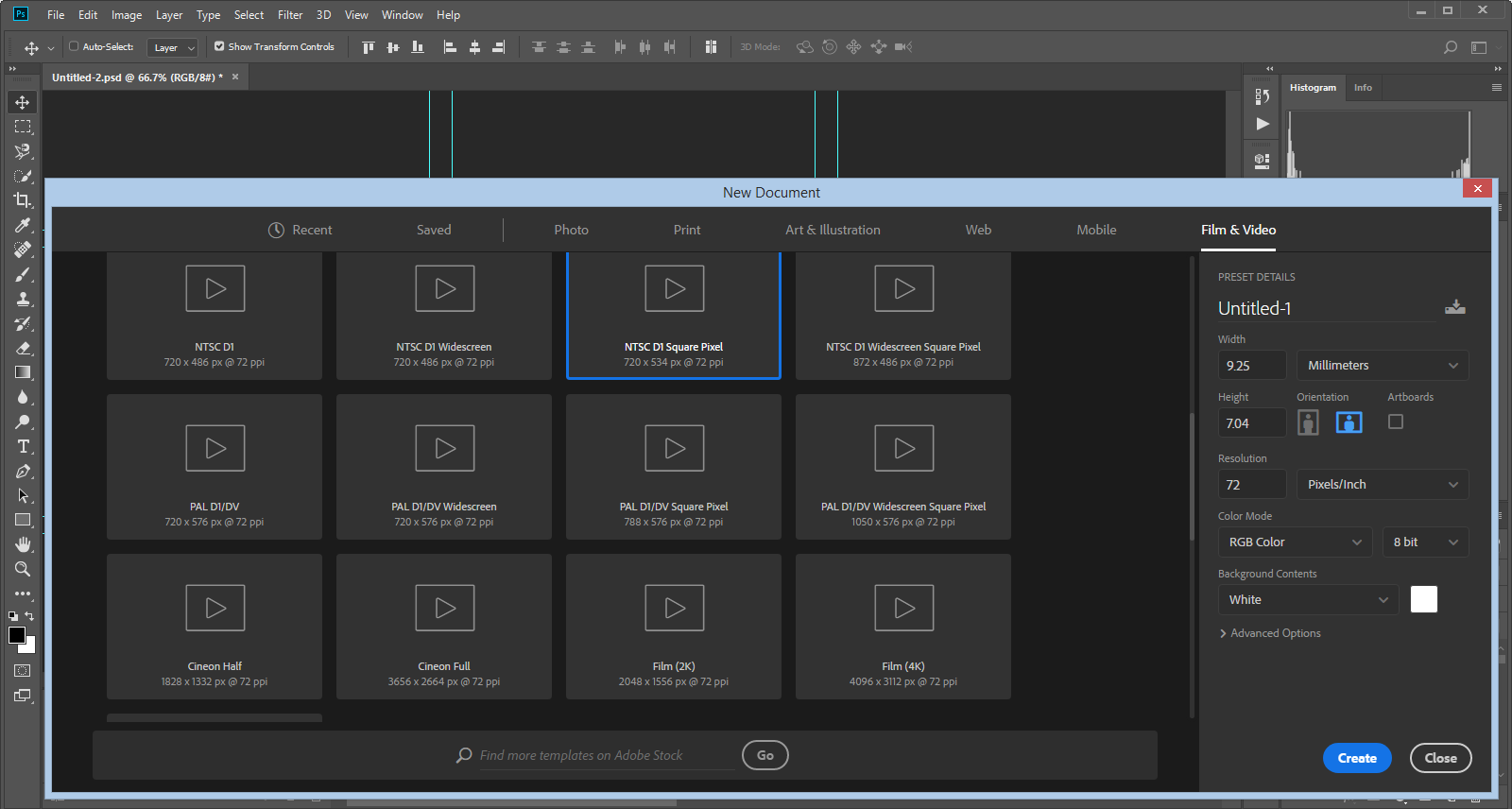Select the Clone Stamp tool
This screenshot has height=809, width=1512.
(22, 299)
